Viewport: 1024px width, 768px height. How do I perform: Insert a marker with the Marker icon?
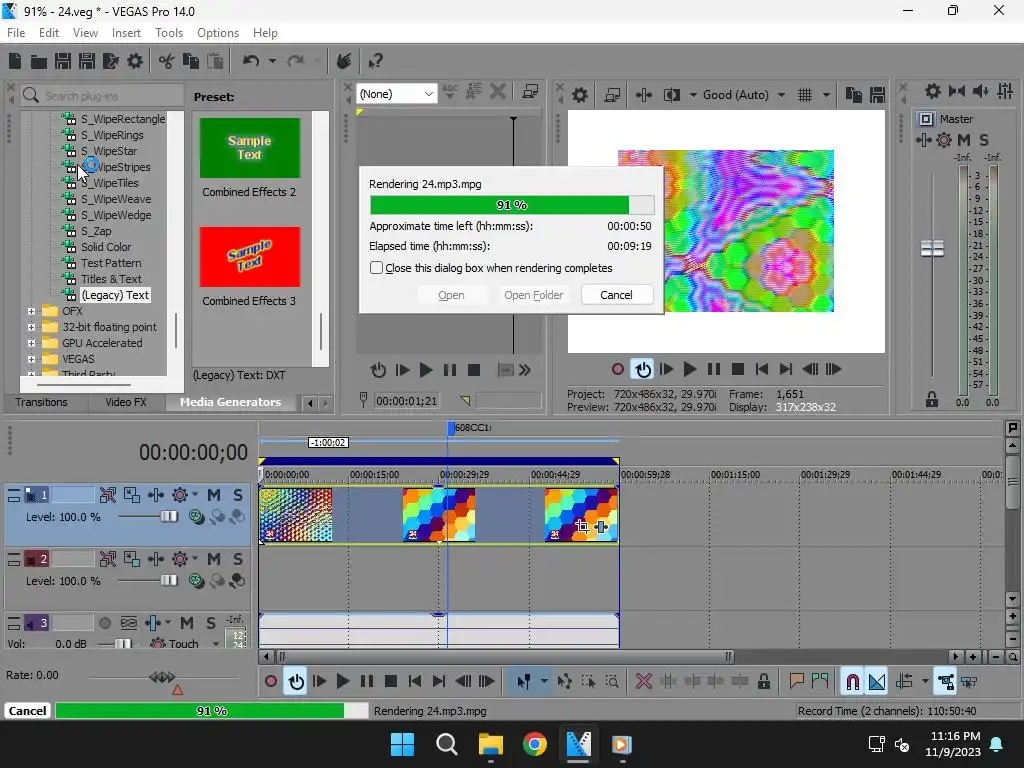796,682
